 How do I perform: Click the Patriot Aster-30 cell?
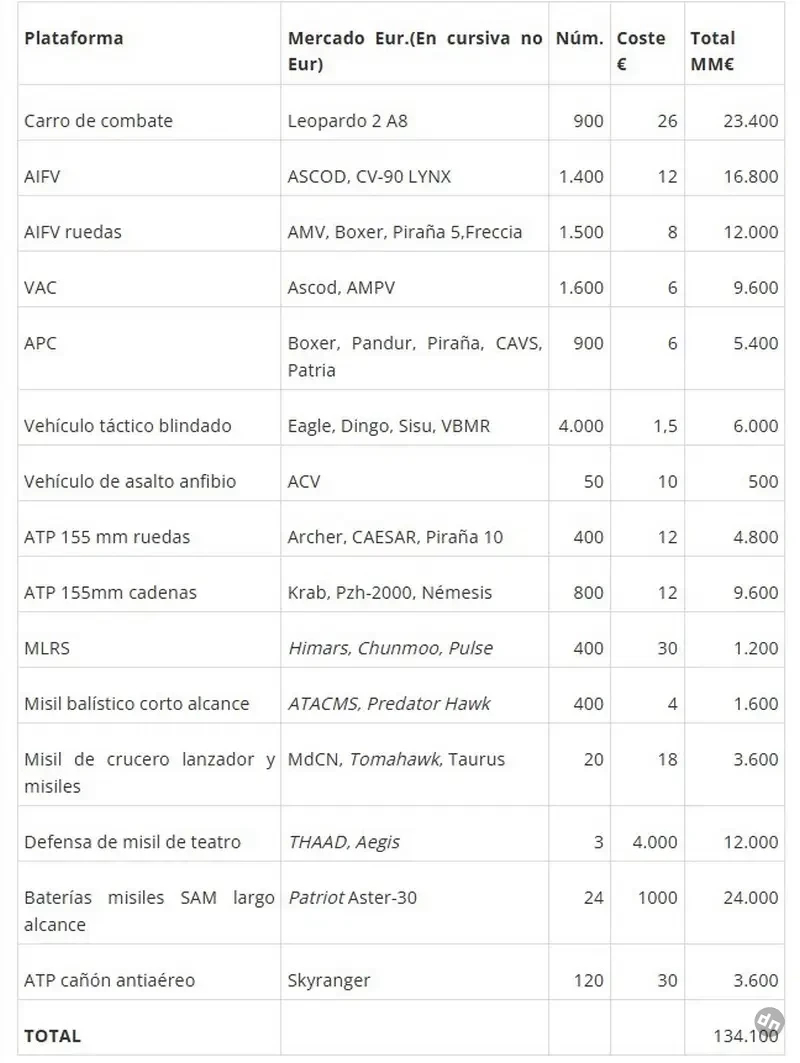(x=352, y=898)
